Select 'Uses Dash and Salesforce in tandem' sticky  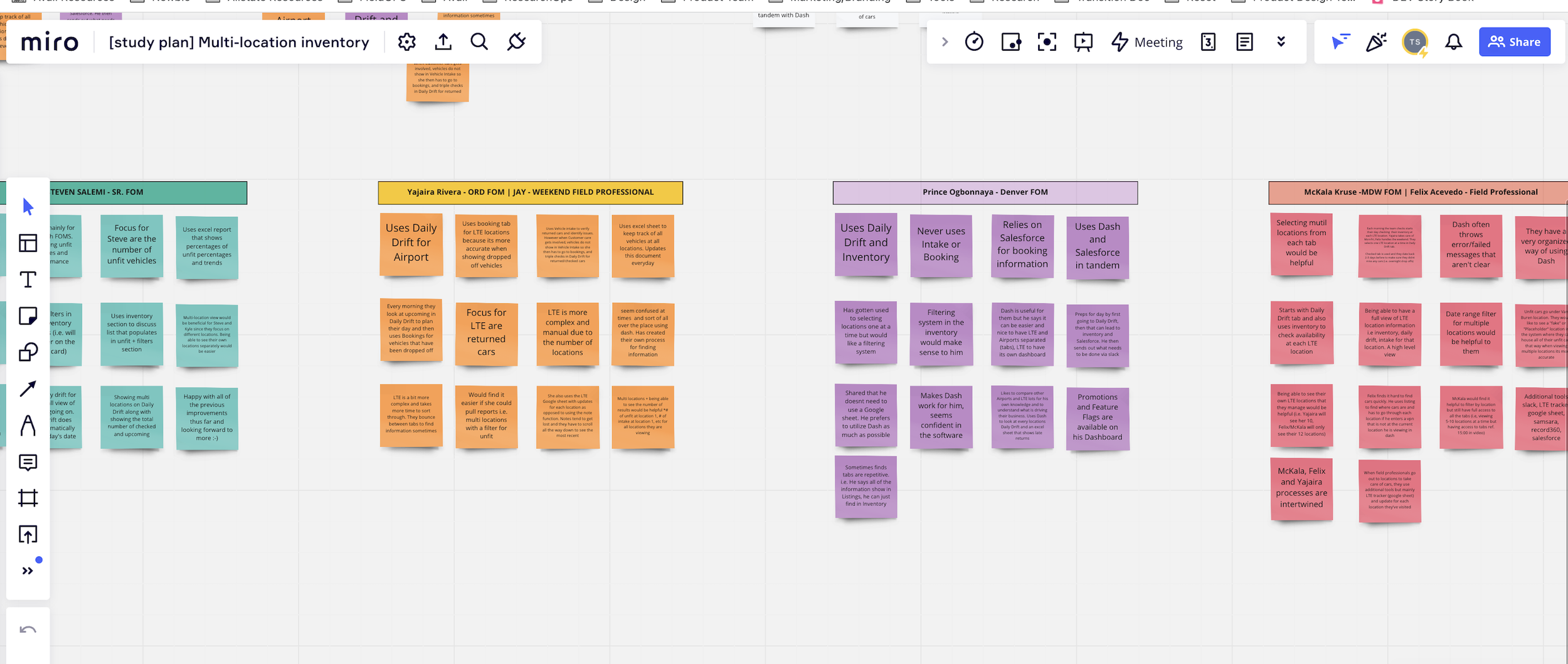[1098, 248]
